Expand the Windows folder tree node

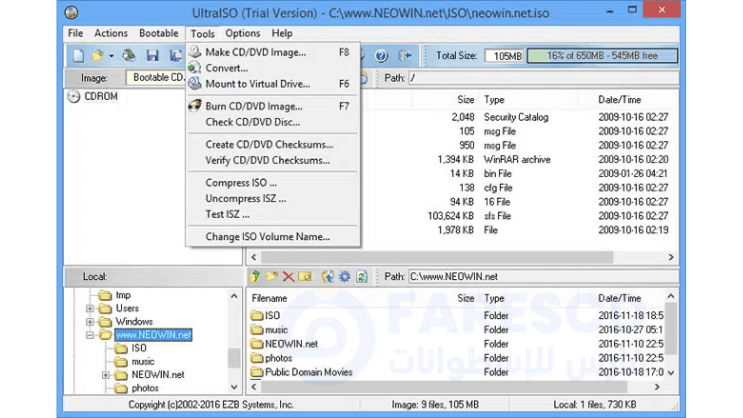[x=90, y=322]
